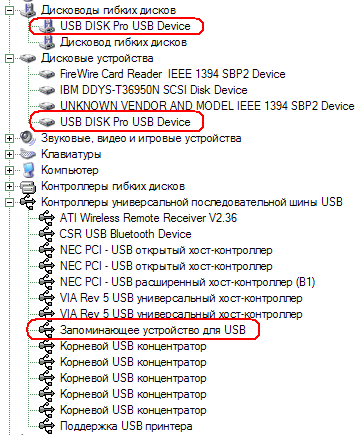This screenshot has height=435, width=361.
Task: Collapse the Дисководы гибких дисков category
Action: click(9, 10)
